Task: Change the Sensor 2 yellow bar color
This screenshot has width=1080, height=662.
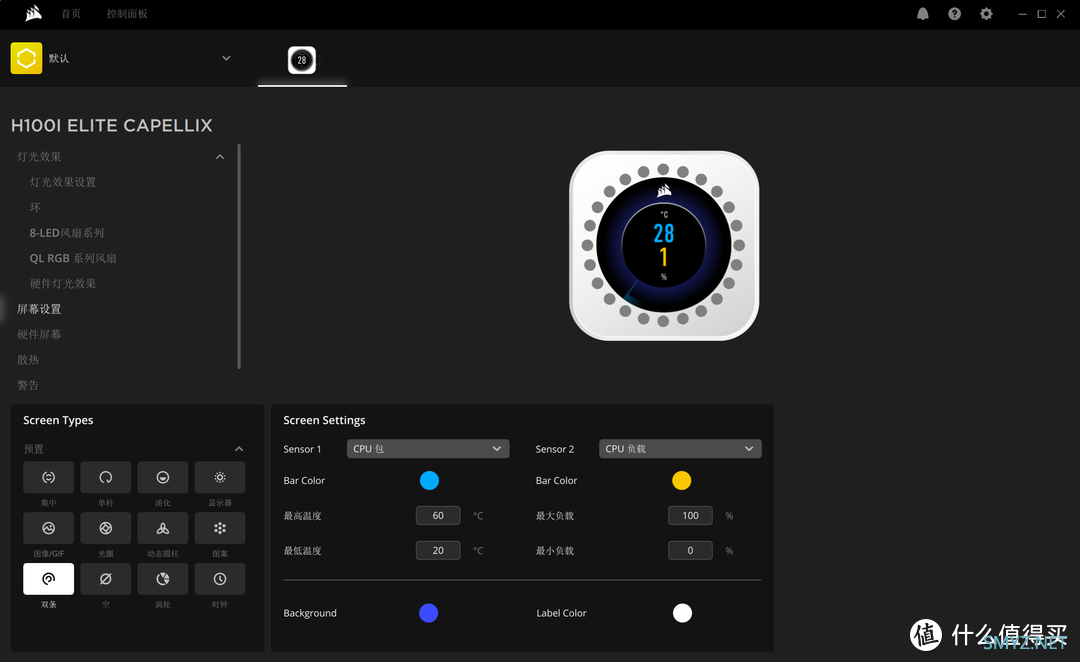Action: 681,480
